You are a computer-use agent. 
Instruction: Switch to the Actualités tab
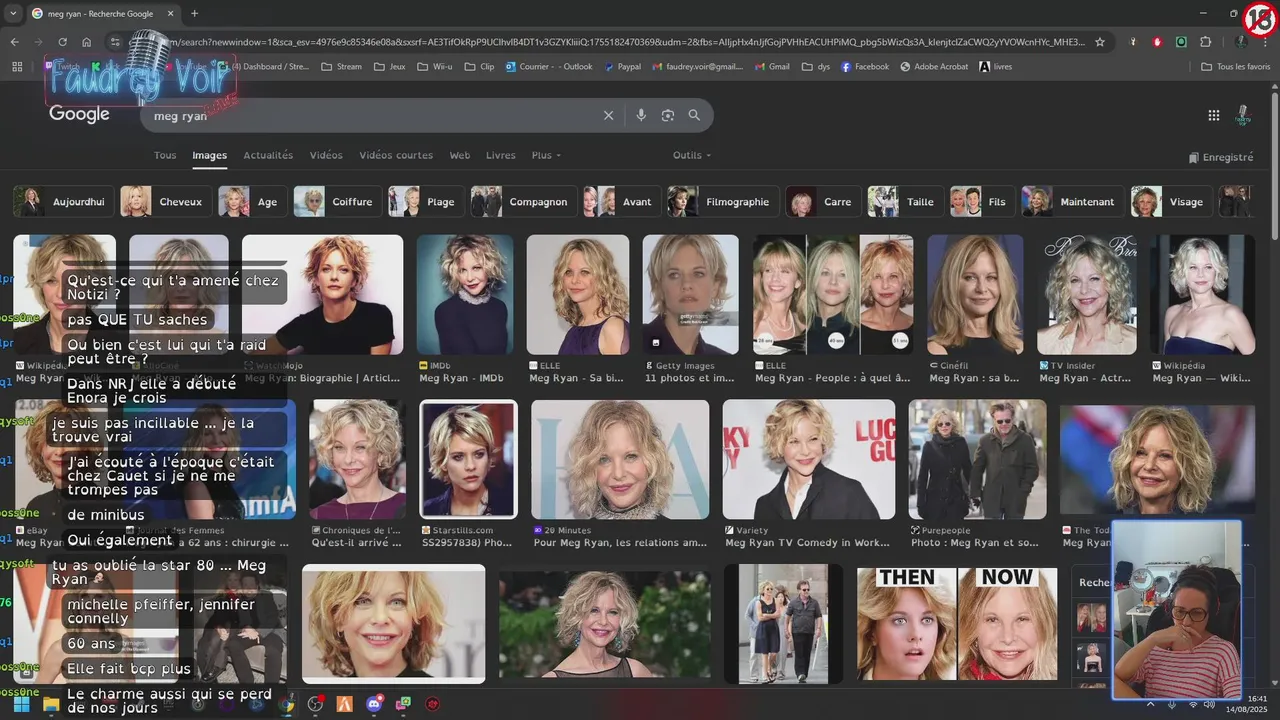(268, 155)
